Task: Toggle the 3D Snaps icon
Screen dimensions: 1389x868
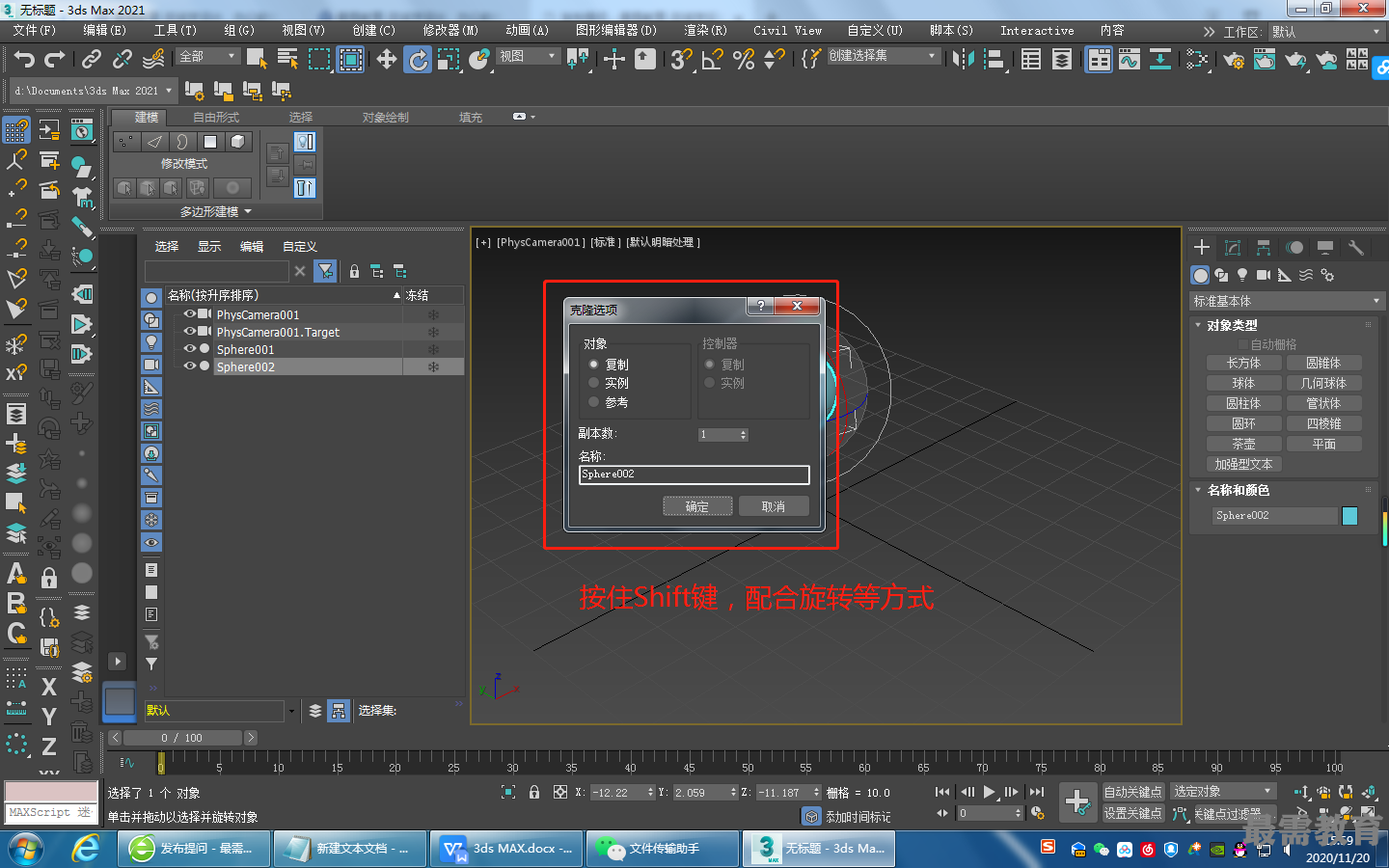Action: pos(681,60)
